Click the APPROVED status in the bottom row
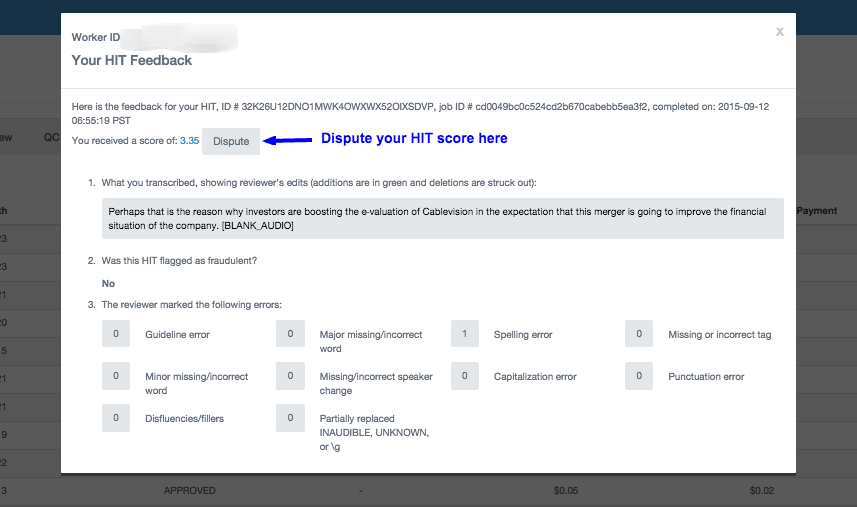The width and height of the screenshot is (857, 507). click(189, 491)
